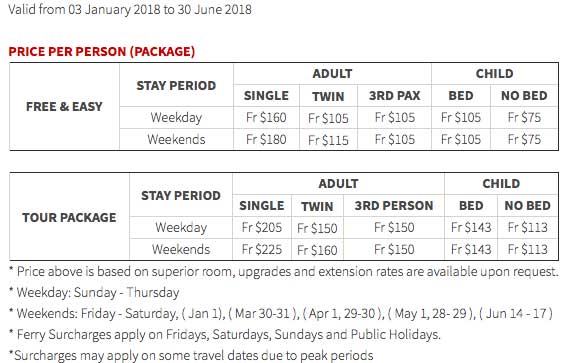Viewport: 571px width, 363px height.
Task: Click Tour Package weekends no bed Fr $113
Action: [528, 249]
